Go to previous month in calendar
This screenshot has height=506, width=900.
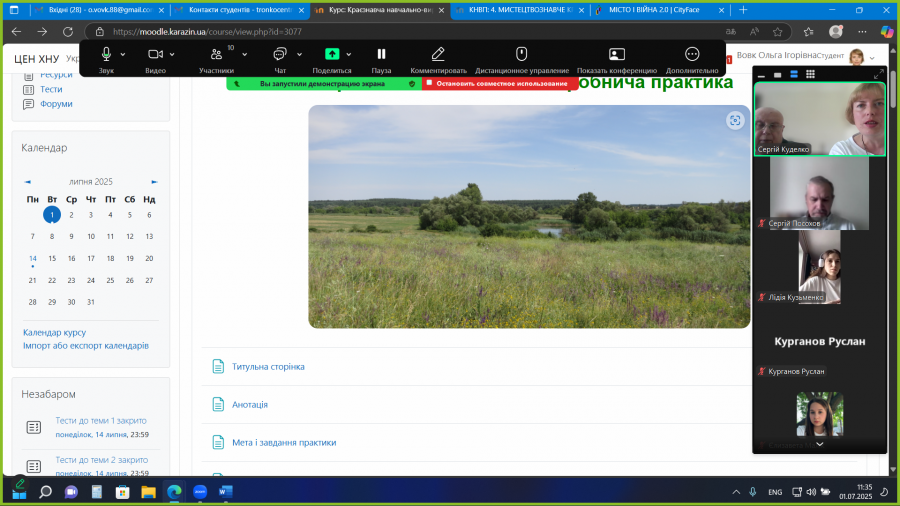click(28, 182)
